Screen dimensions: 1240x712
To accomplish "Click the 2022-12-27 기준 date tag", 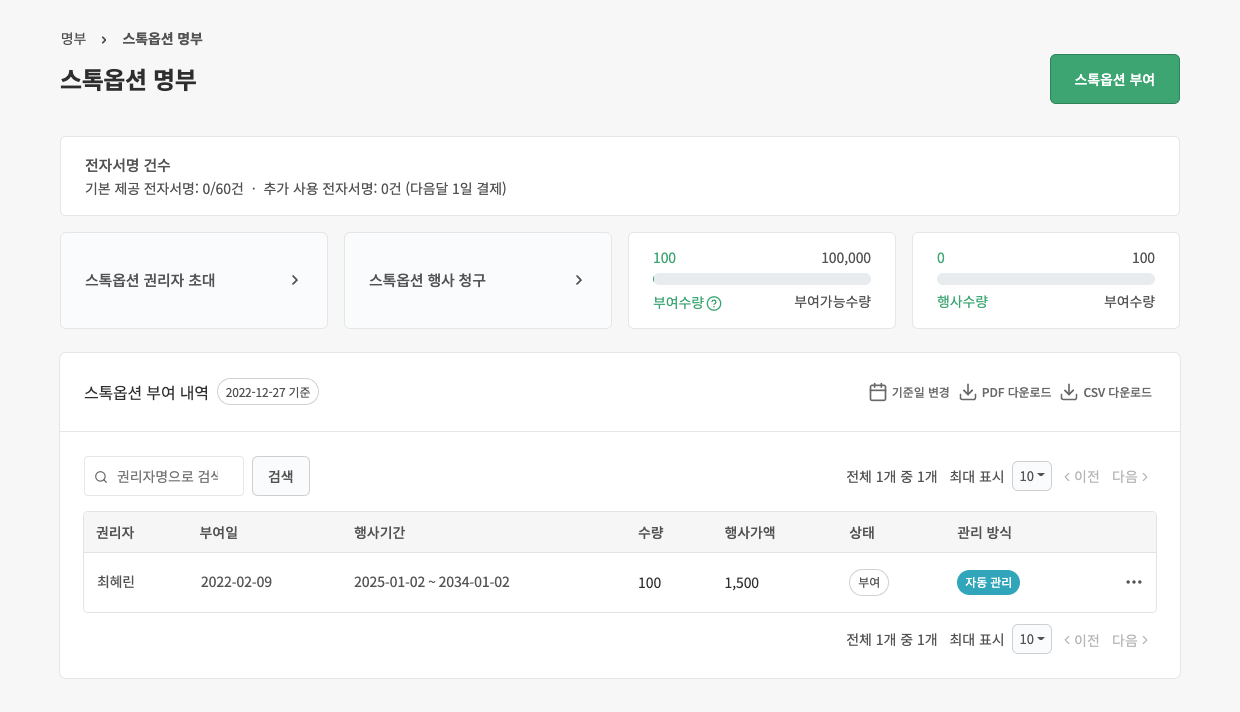I will point(267,392).
